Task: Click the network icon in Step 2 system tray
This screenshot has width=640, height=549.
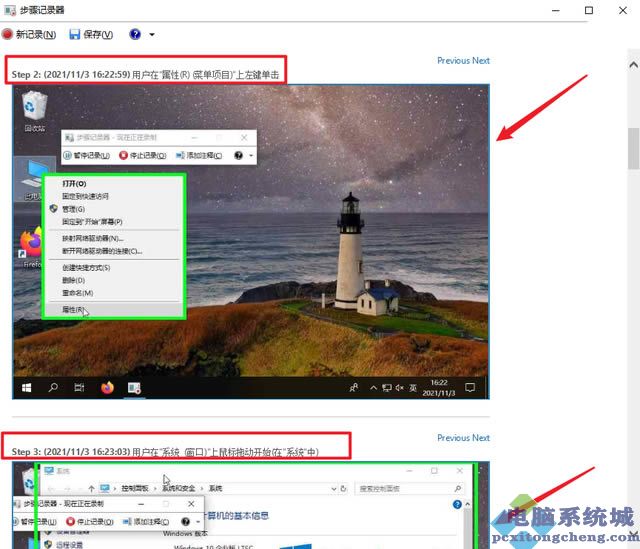Action: tap(387, 388)
